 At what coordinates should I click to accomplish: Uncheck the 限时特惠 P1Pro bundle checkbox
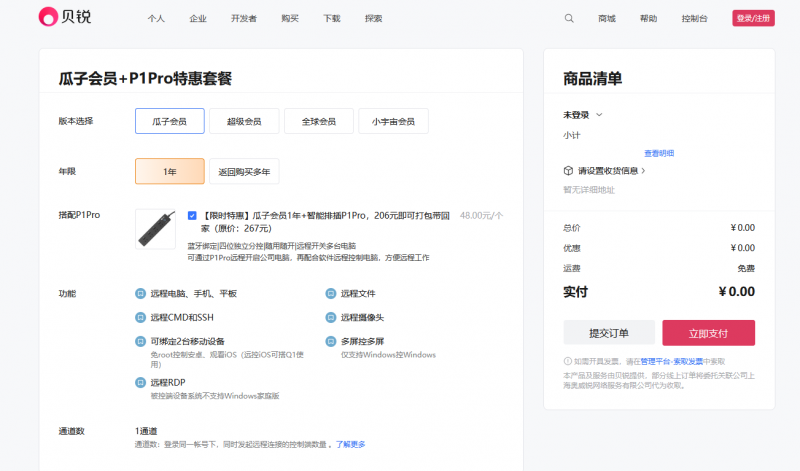coord(192,215)
